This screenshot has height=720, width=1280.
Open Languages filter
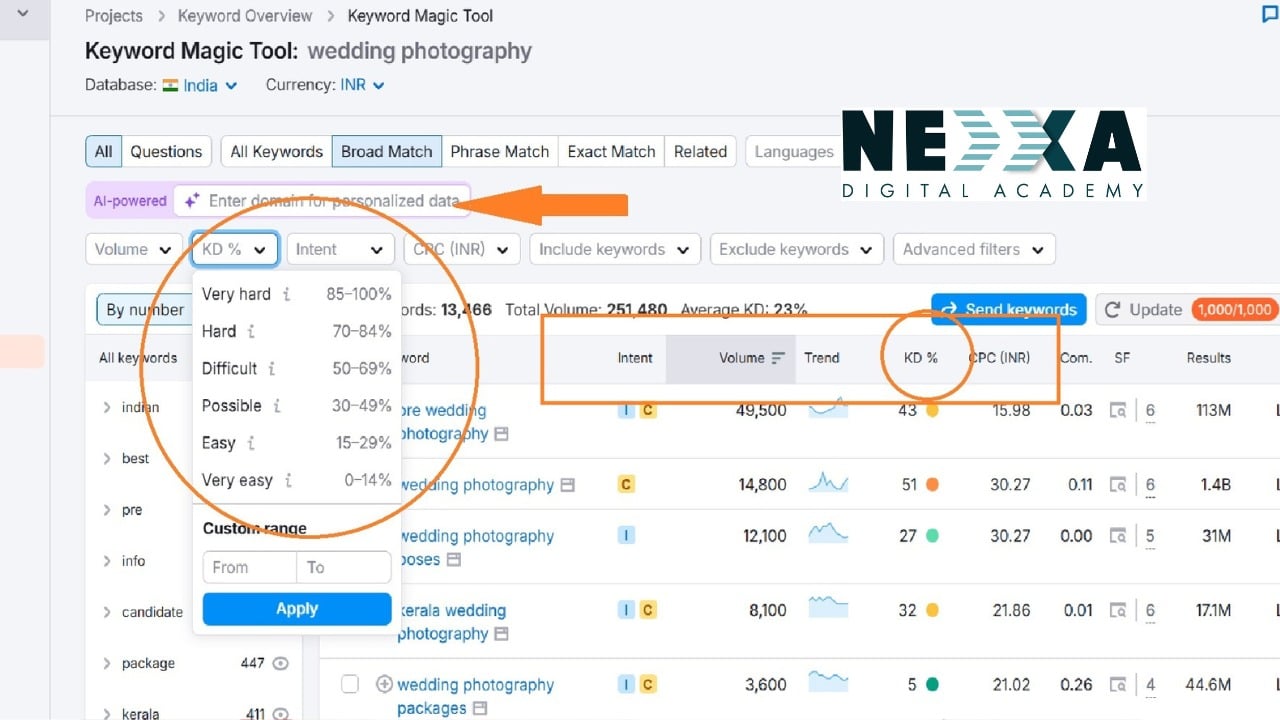pyautogui.click(x=794, y=152)
